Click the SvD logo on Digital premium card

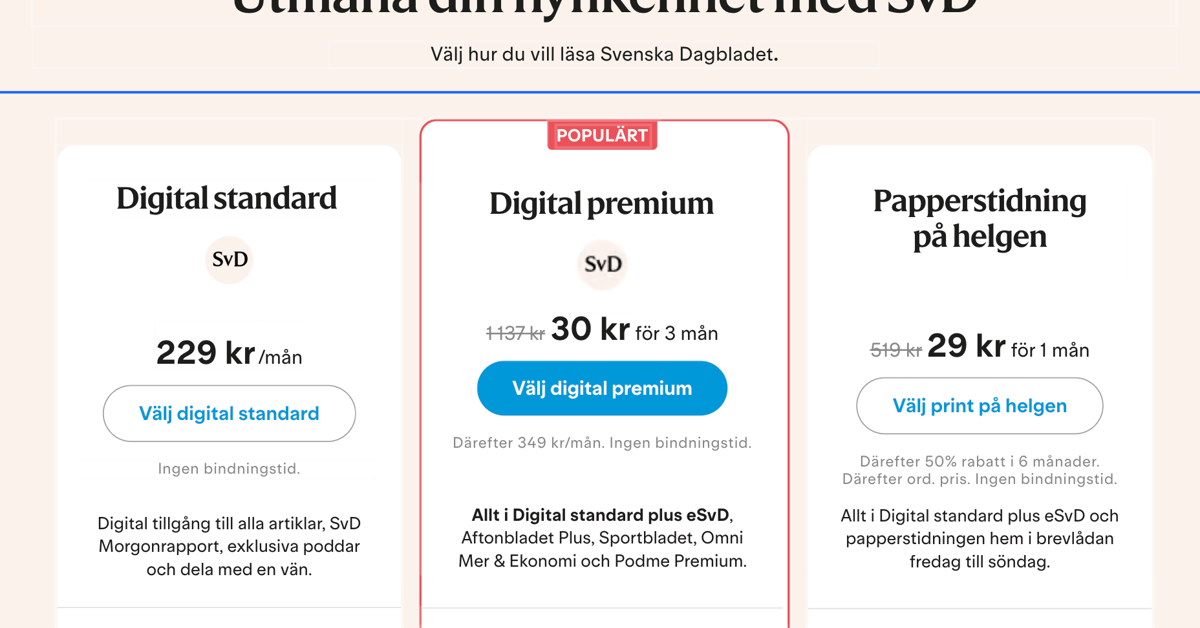[602, 265]
